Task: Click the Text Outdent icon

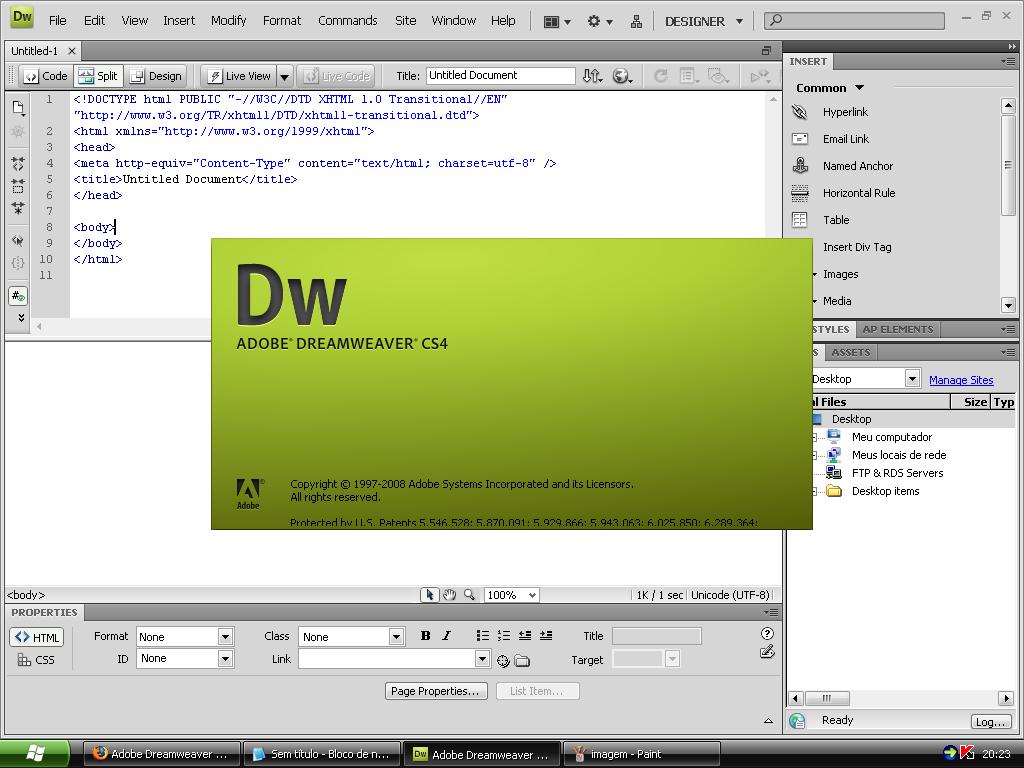Action: click(524, 635)
